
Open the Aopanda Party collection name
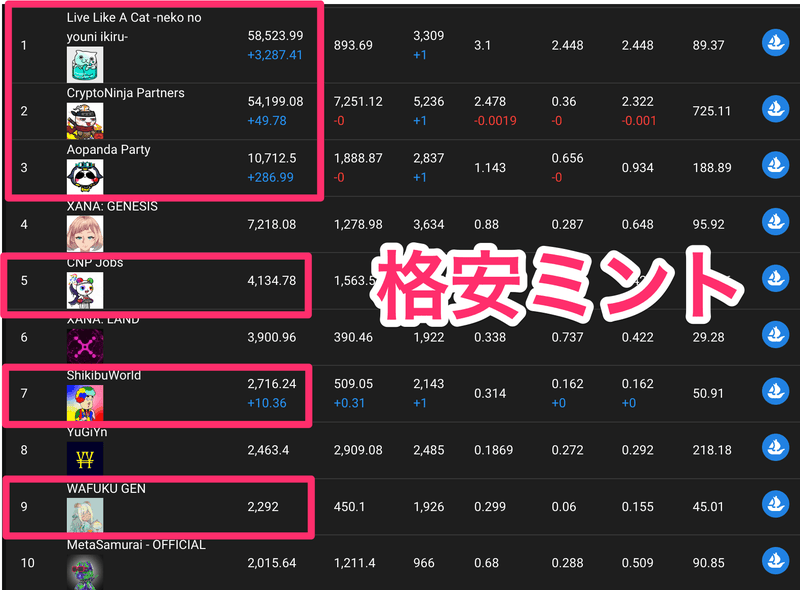[x=108, y=150]
